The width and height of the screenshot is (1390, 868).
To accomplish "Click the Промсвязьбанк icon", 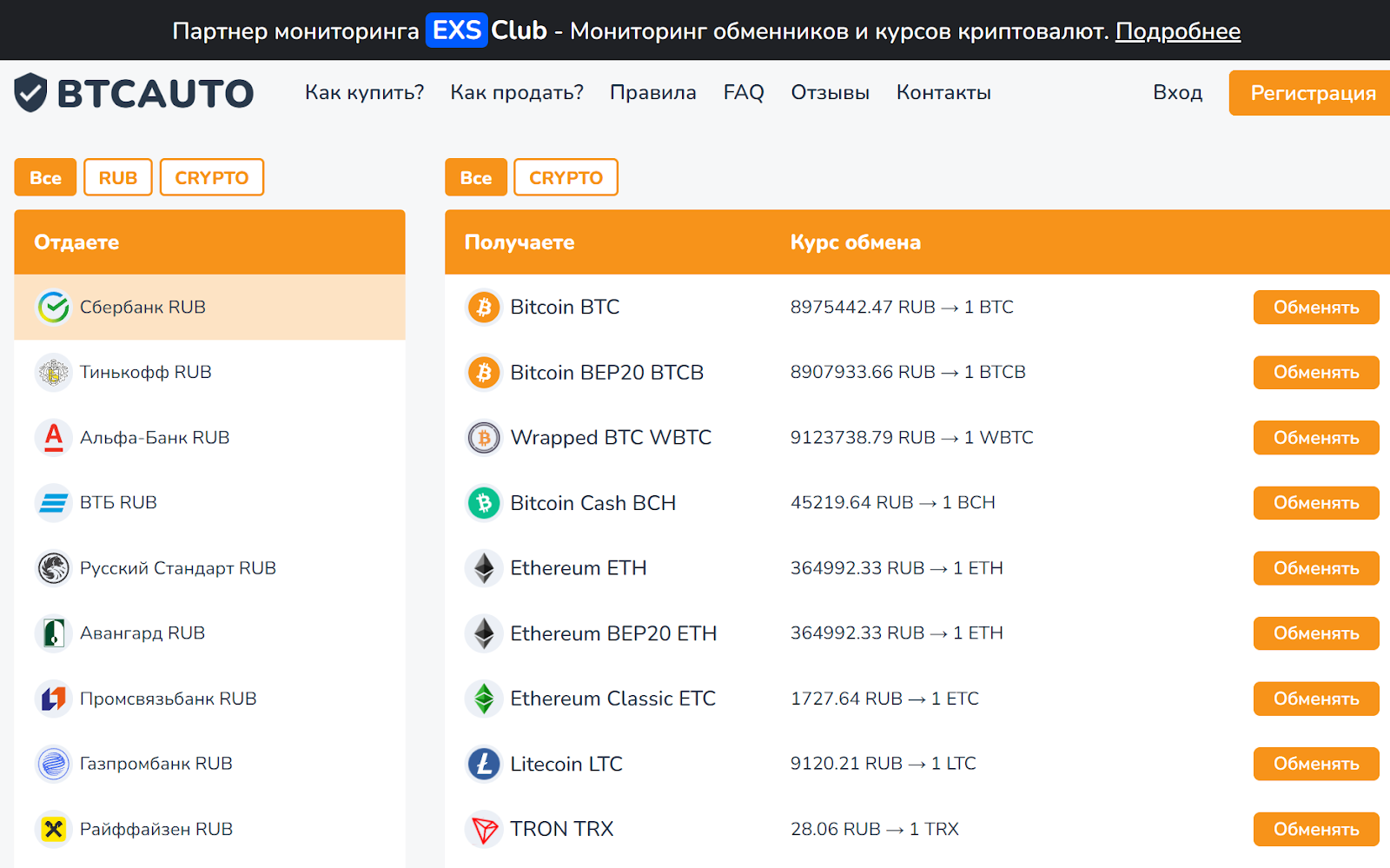I will point(53,699).
